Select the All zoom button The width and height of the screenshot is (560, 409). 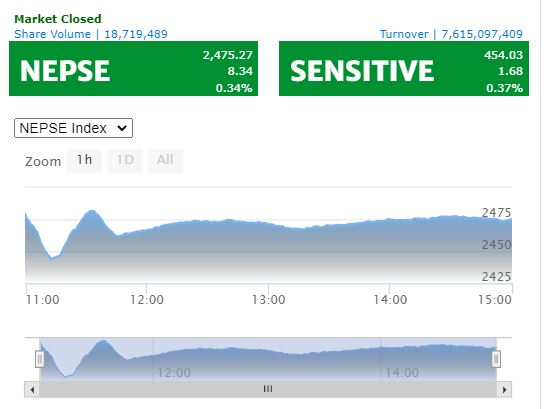click(x=165, y=160)
